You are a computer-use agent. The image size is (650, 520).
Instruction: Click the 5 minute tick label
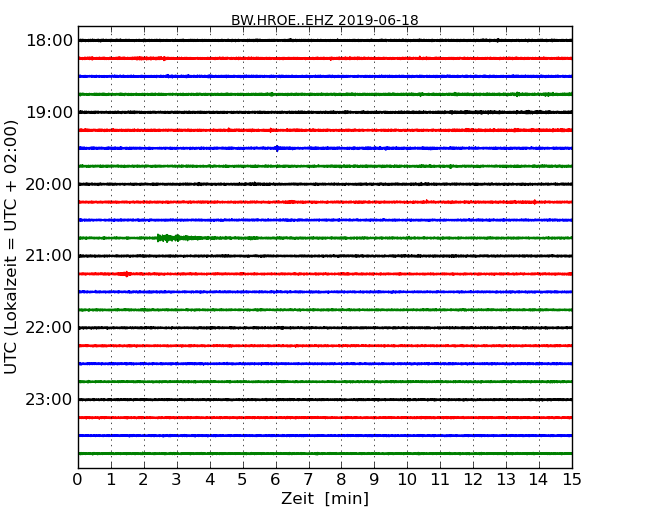click(x=243, y=480)
